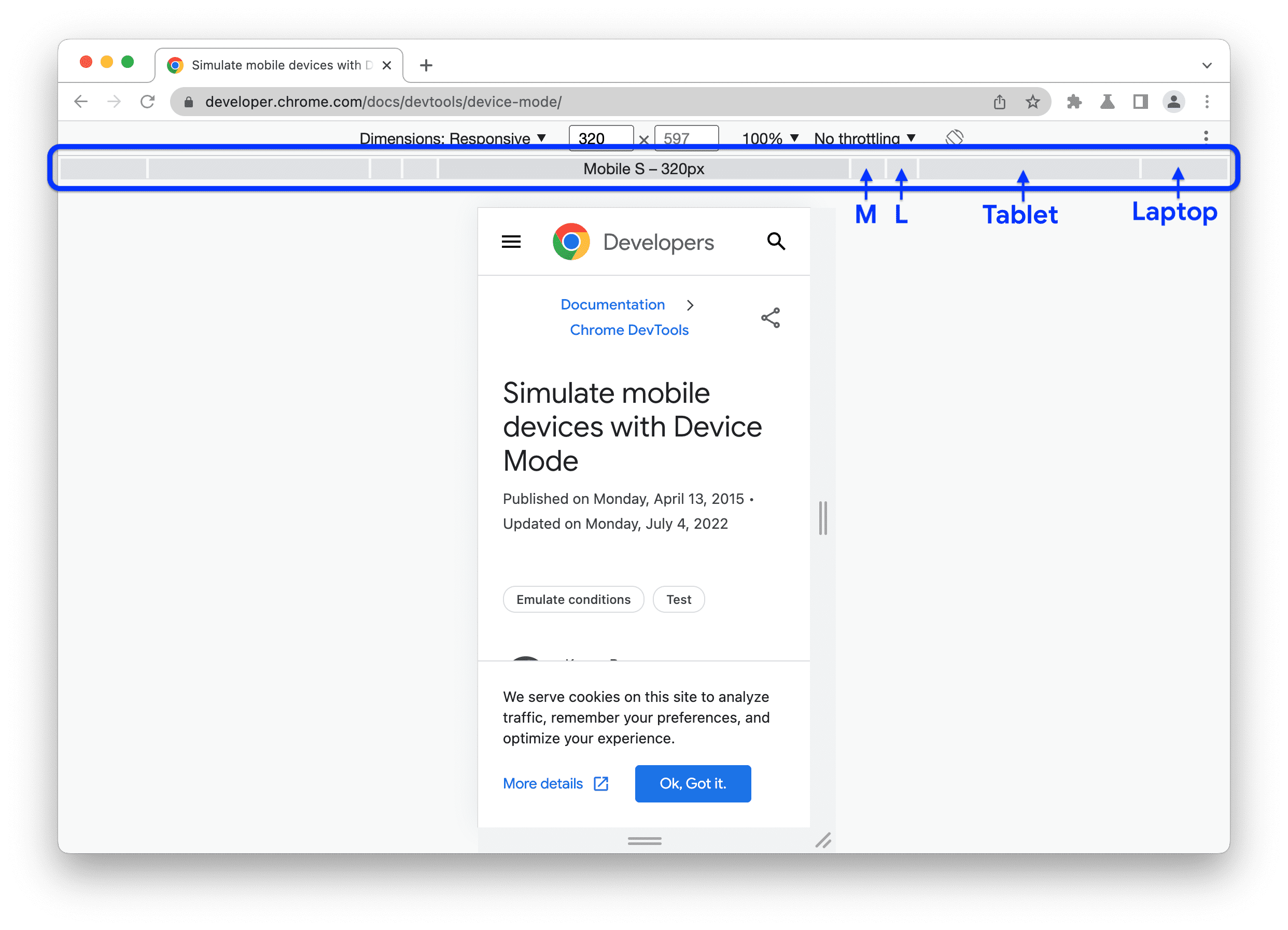Click the Ok Got it cookie consent button
This screenshot has height=930, width=1288.
point(693,783)
